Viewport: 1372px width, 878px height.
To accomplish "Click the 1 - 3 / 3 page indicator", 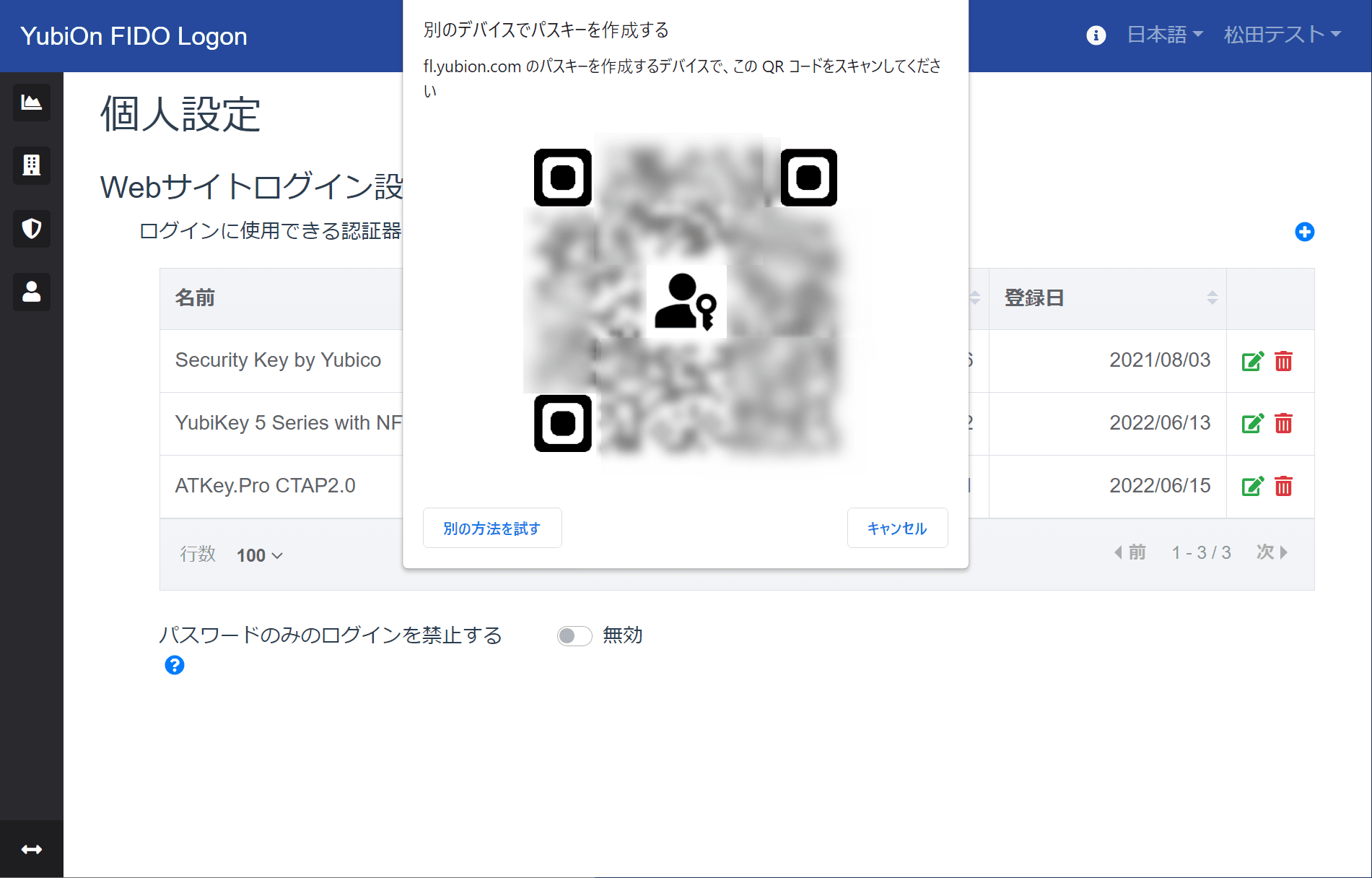I will (1202, 552).
